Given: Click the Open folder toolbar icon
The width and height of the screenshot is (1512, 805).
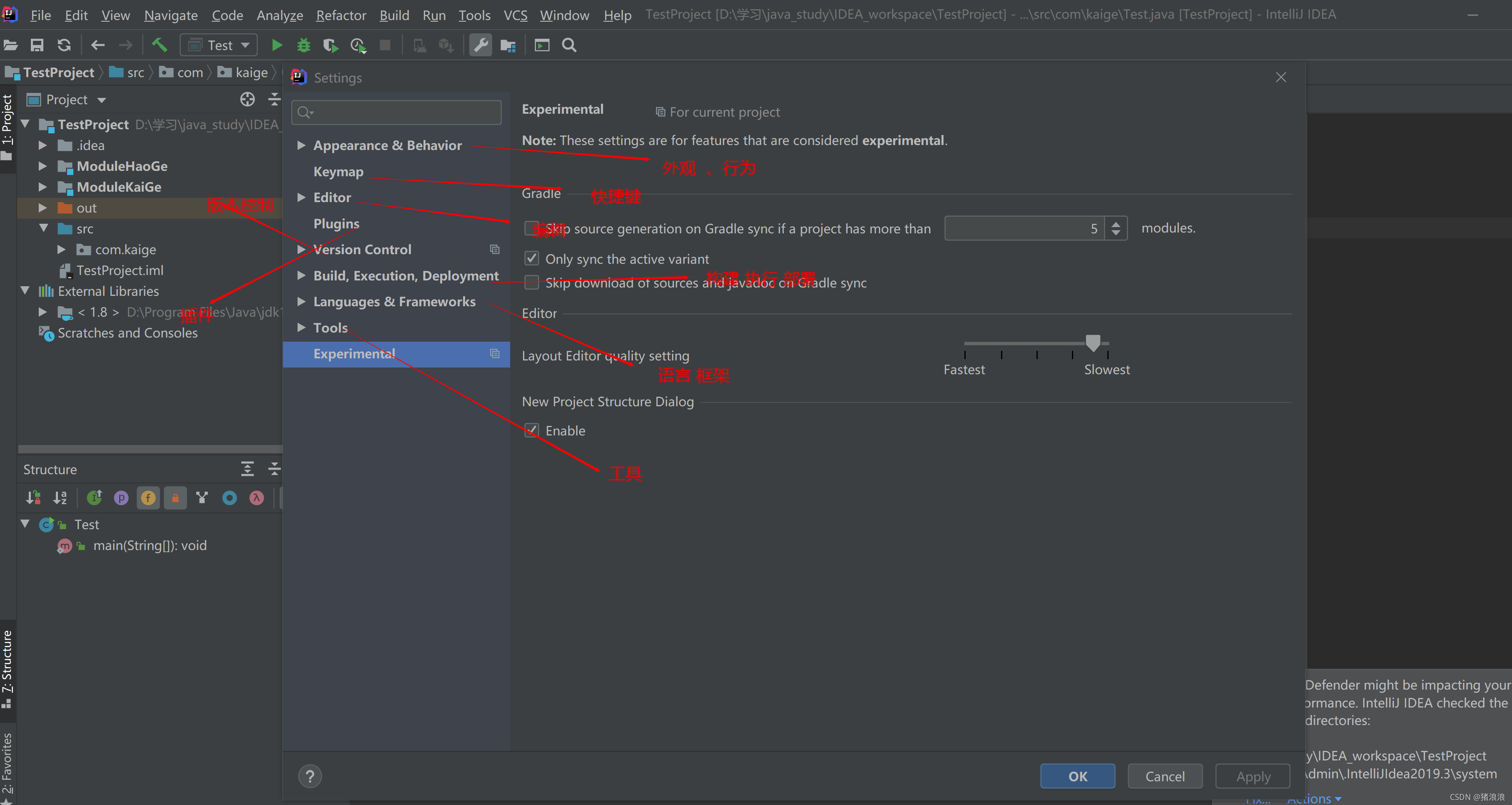Looking at the screenshot, I should 10,45.
